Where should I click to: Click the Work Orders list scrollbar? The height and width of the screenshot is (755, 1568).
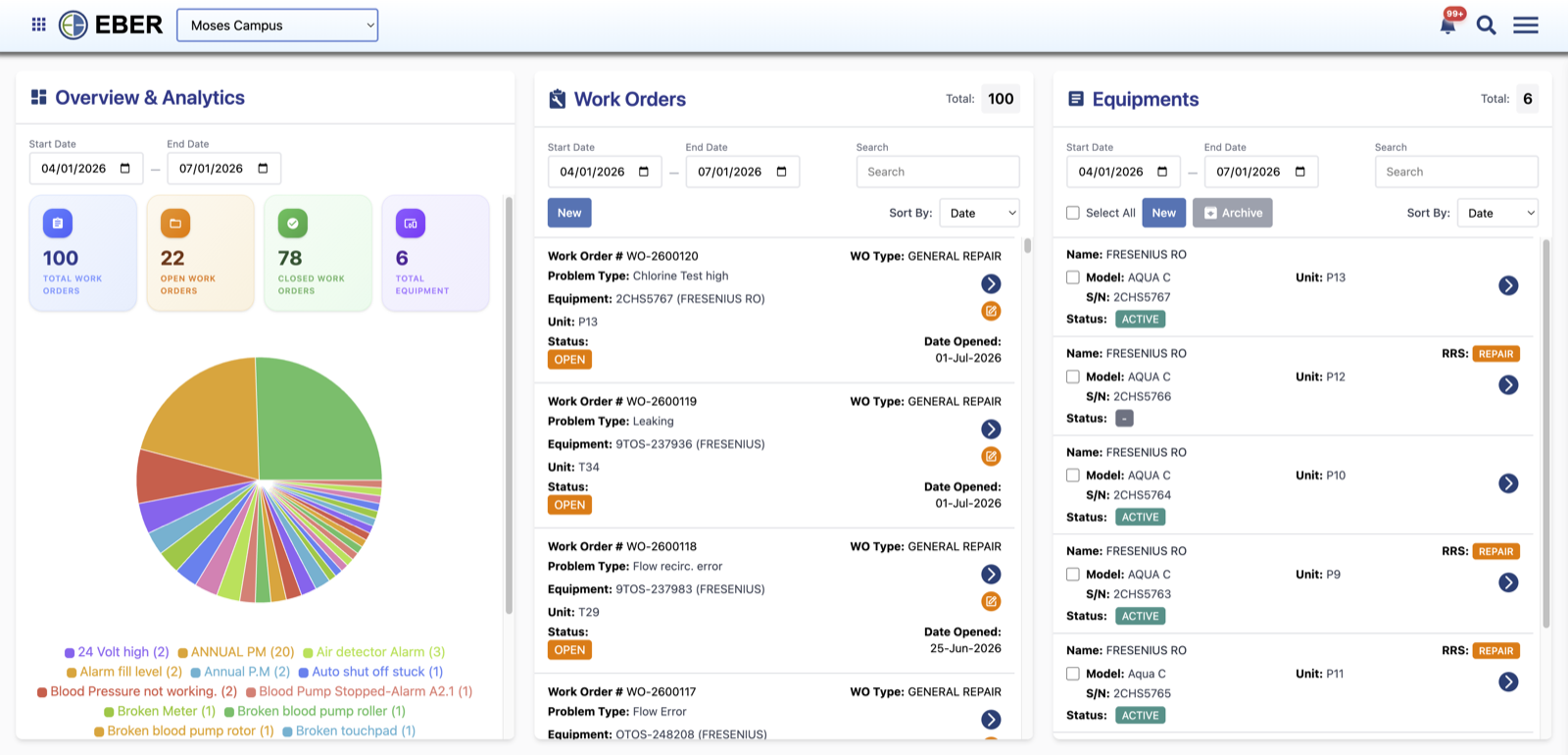coord(1027,245)
